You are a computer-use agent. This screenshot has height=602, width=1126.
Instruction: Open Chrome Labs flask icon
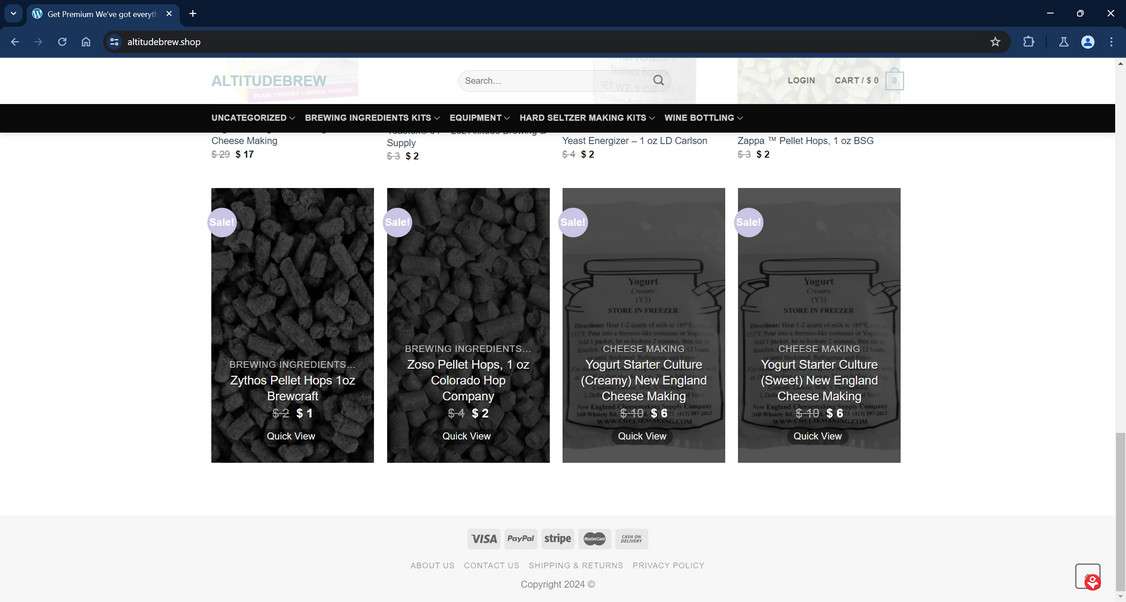[x=1064, y=42]
